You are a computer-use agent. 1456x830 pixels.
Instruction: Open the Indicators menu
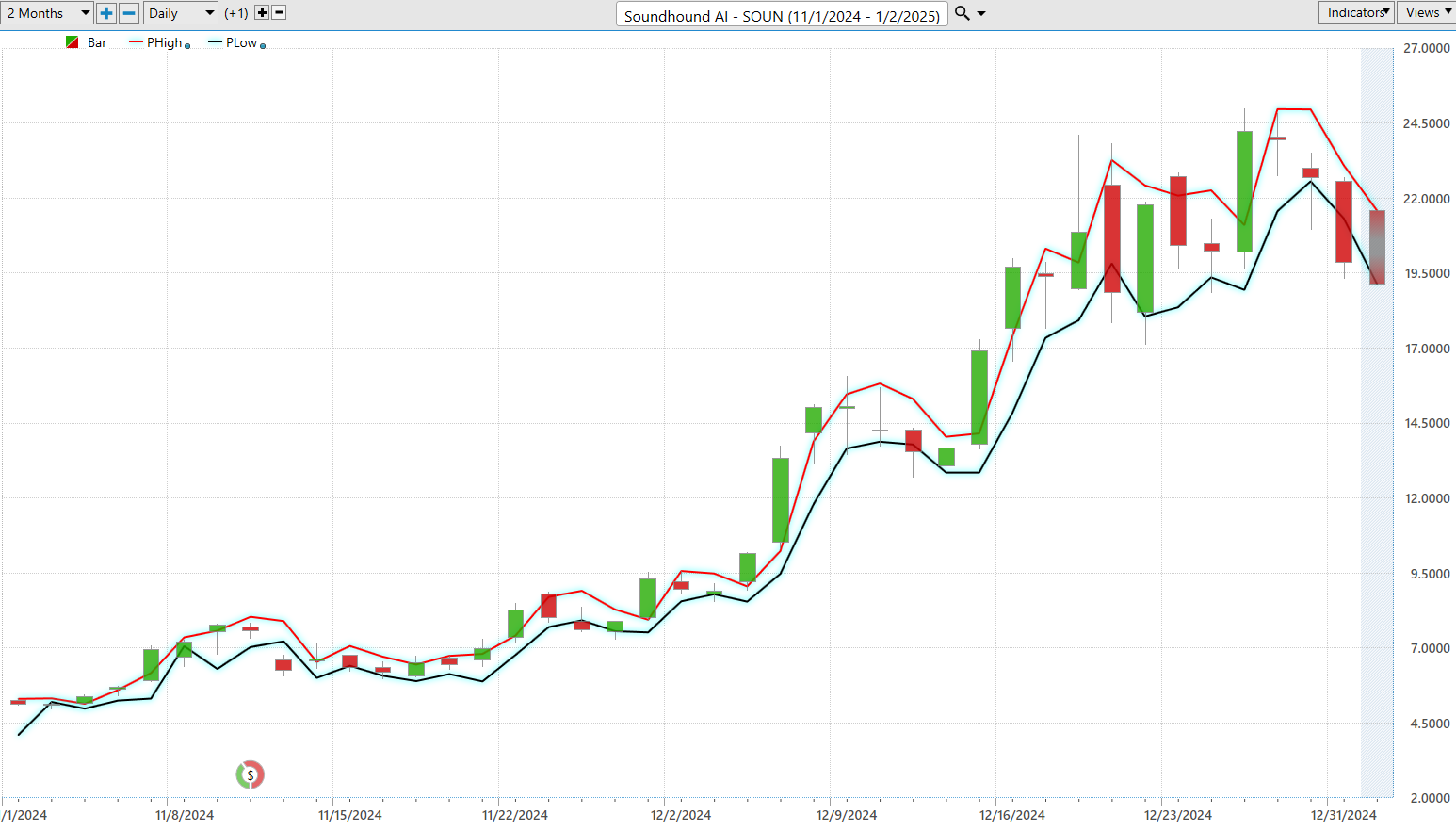(x=1356, y=12)
